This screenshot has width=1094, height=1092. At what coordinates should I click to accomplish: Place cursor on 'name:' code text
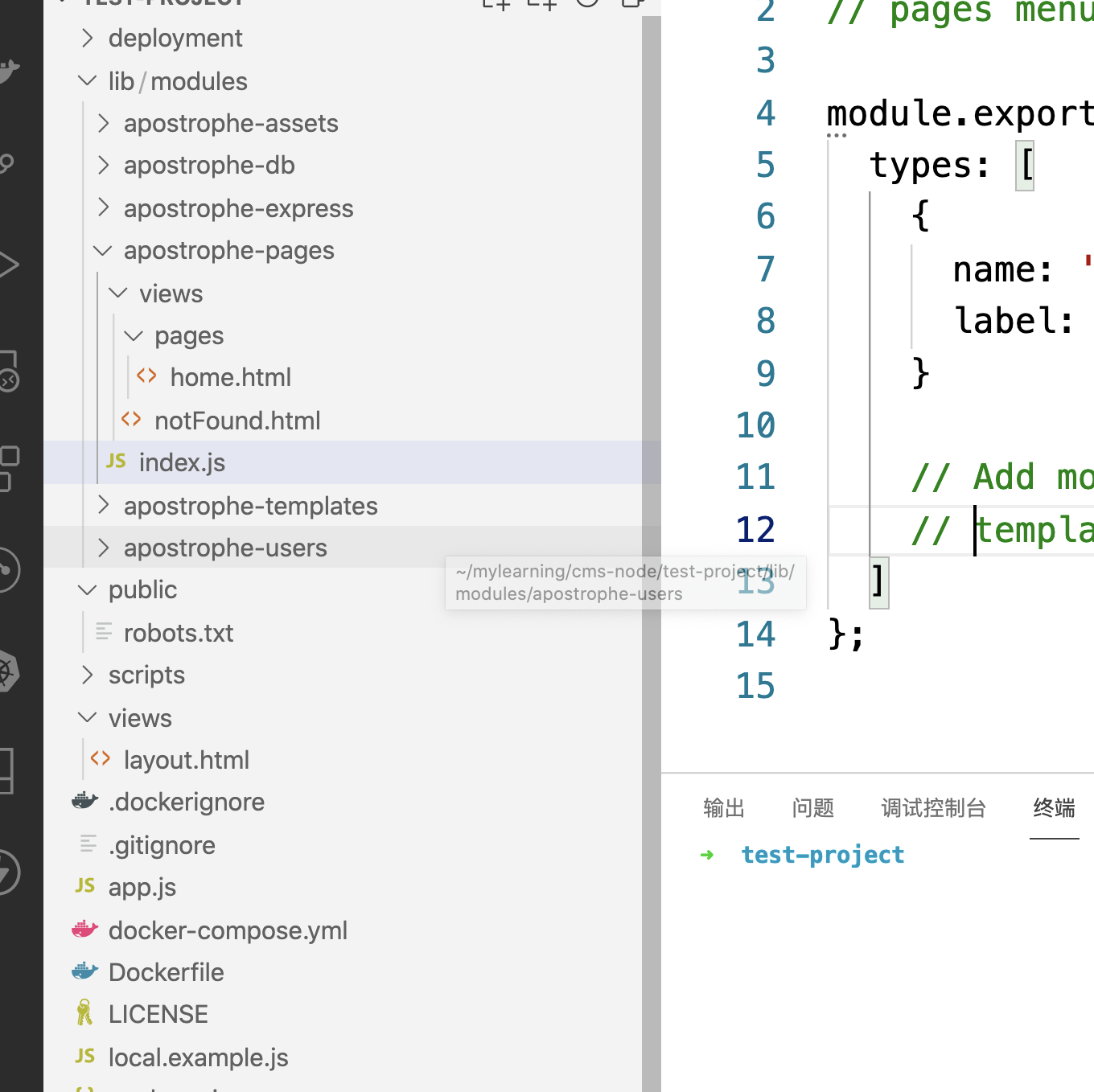(1003, 269)
